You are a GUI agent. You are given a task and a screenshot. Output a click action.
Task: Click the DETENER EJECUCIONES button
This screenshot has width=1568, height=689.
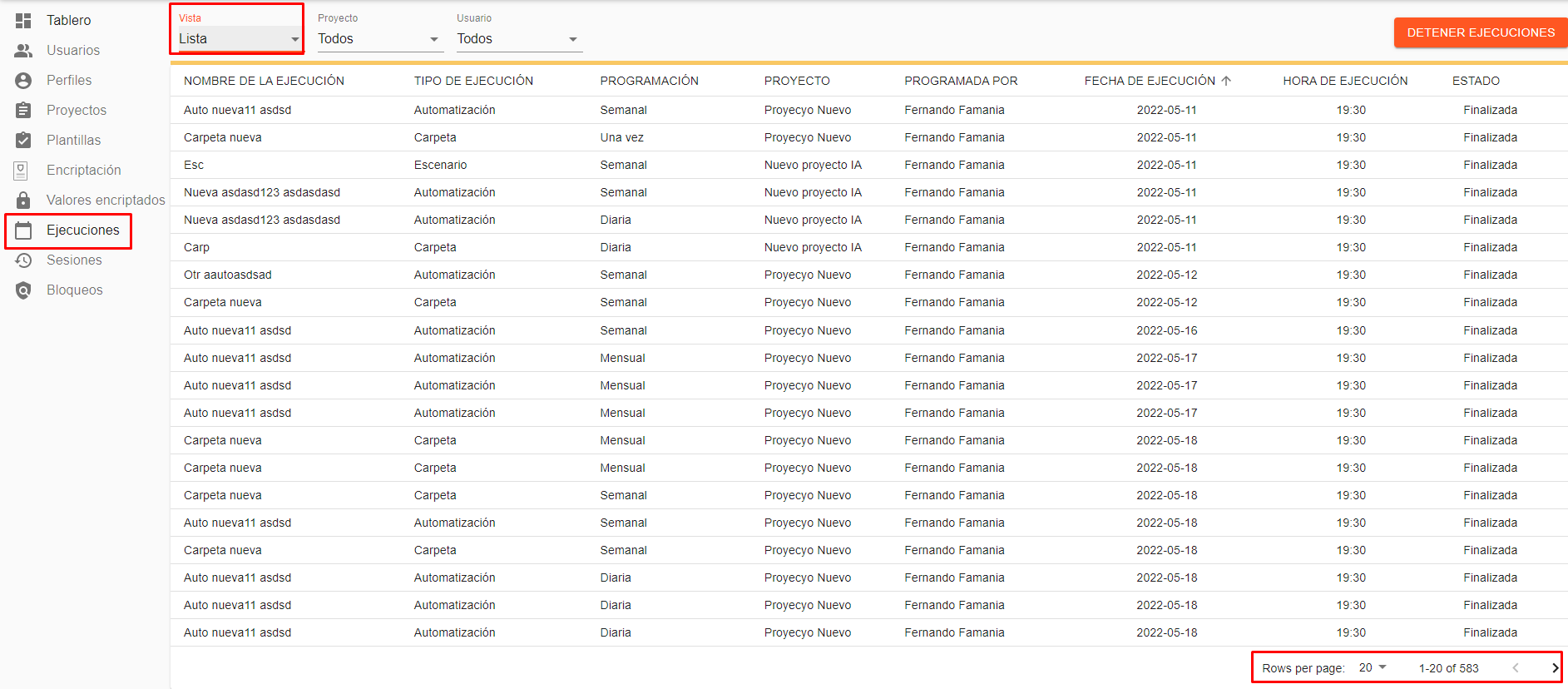1481,32
